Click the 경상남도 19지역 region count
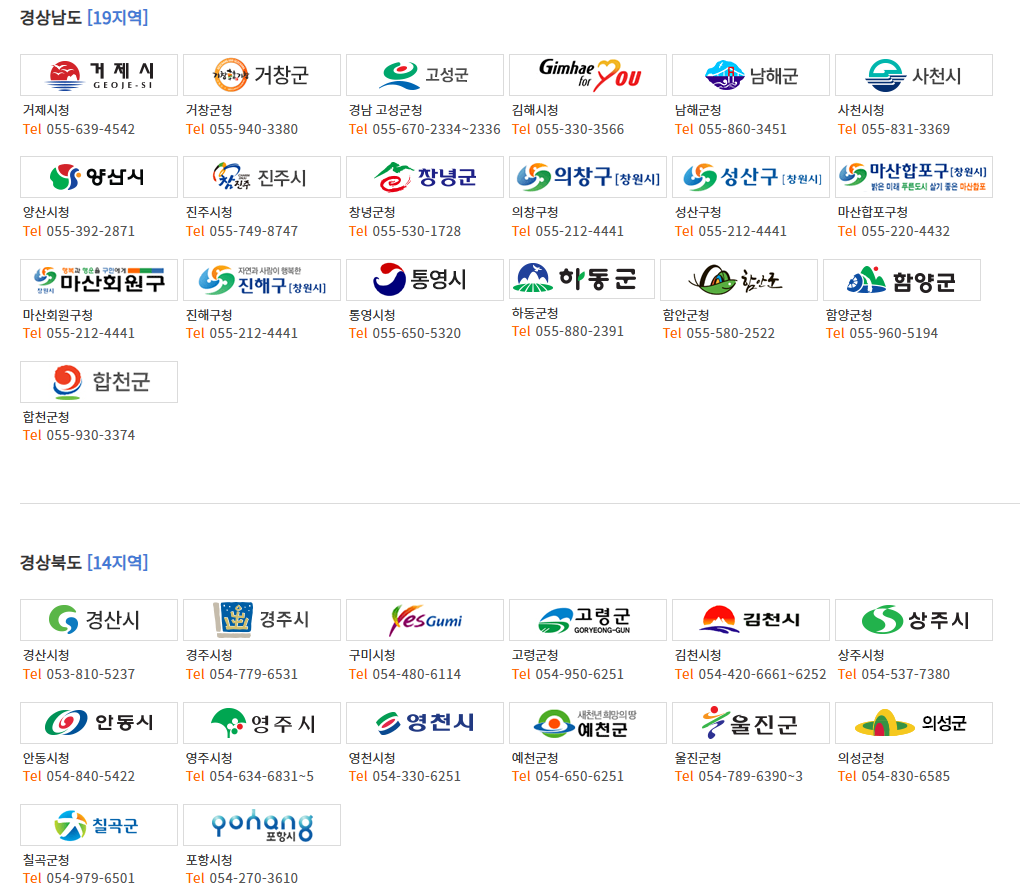This screenshot has height=894, width=1033. 117,17
